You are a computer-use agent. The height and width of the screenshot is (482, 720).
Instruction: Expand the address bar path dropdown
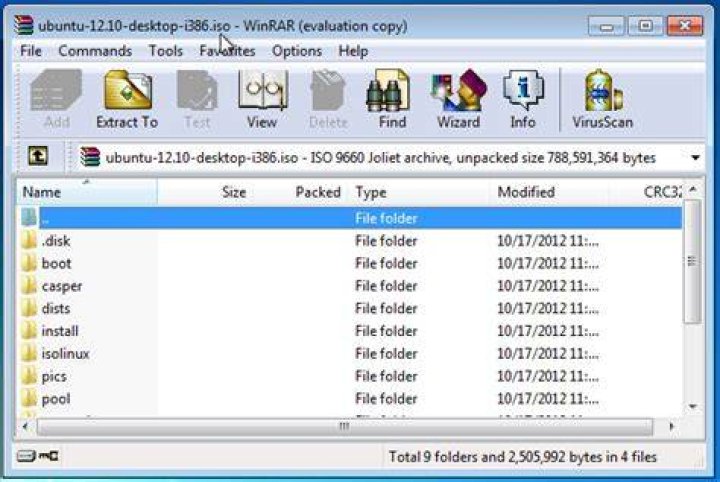click(x=695, y=158)
